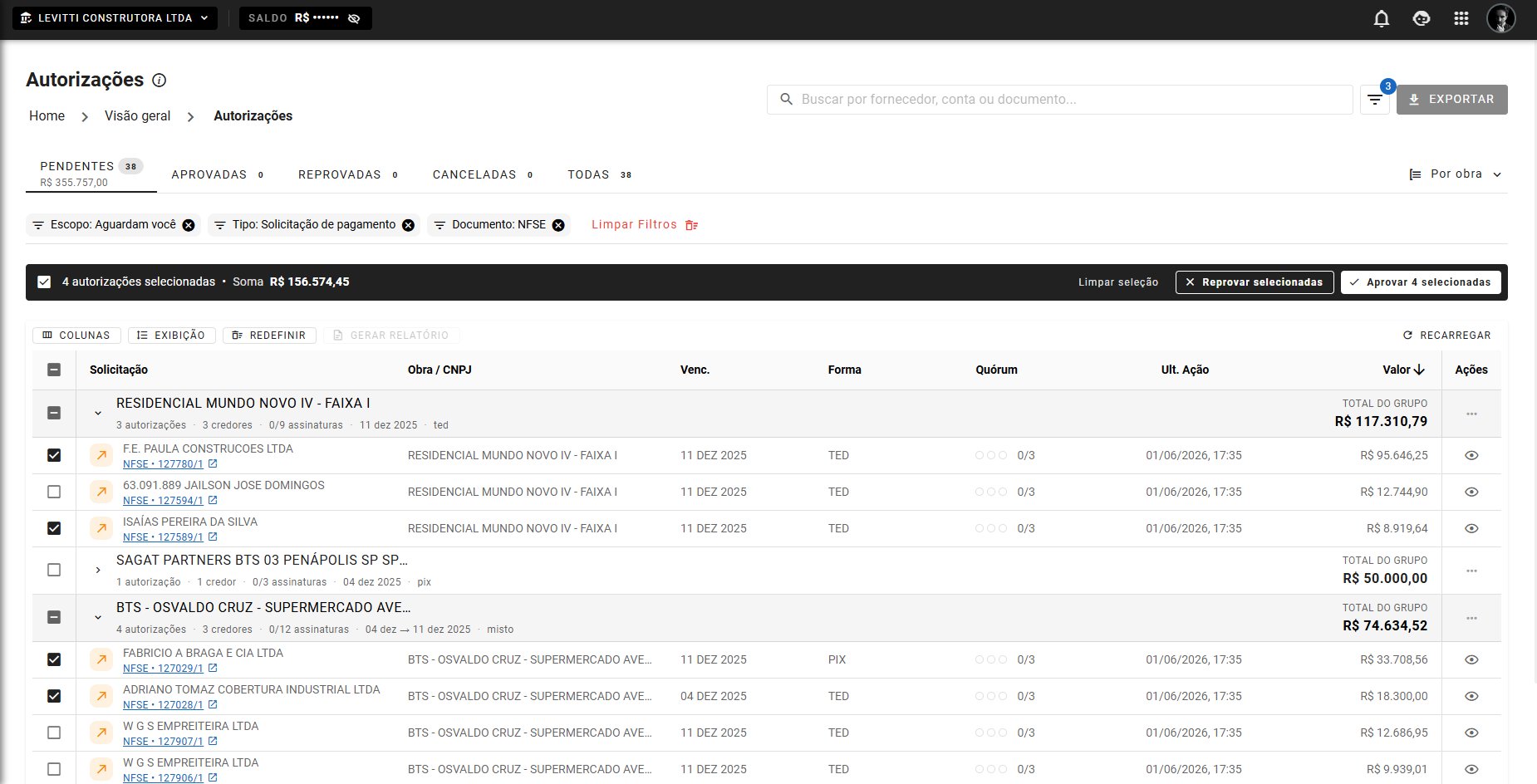The width and height of the screenshot is (1537, 784).
Task: View details eye for ADRIANO TOMAZ row
Action: click(1471, 696)
